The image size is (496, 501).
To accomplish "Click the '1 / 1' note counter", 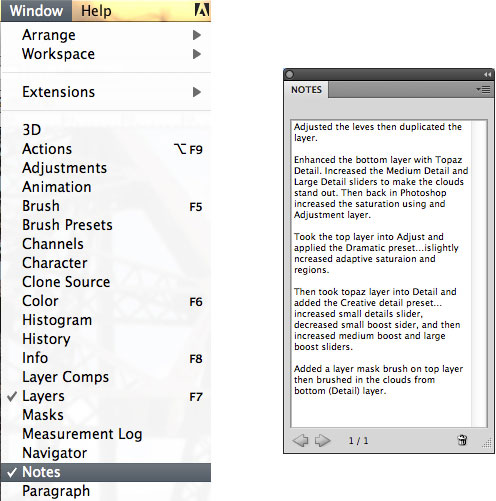I will coord(358,441).
